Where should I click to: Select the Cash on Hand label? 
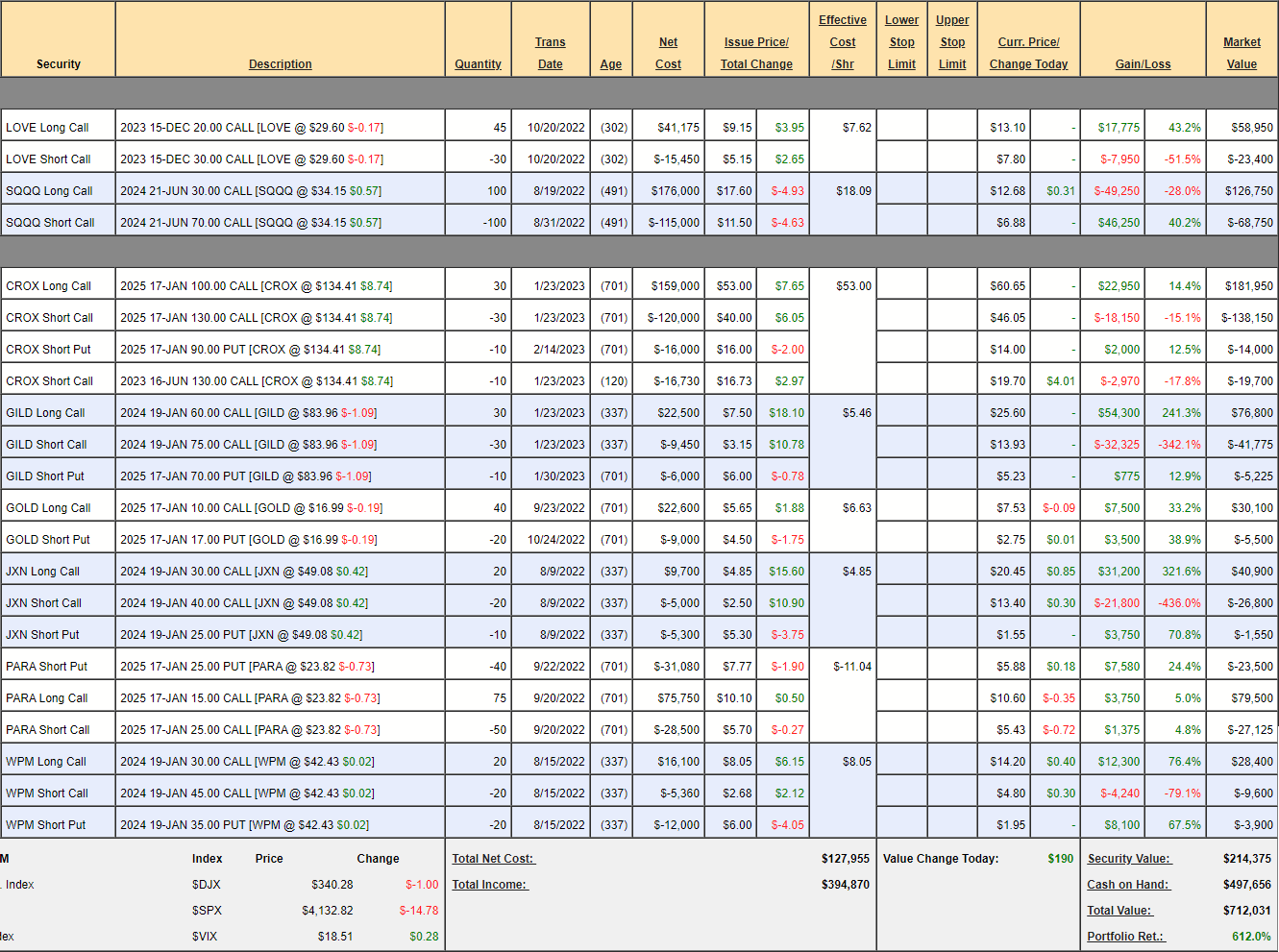[x=1127, y=885]
